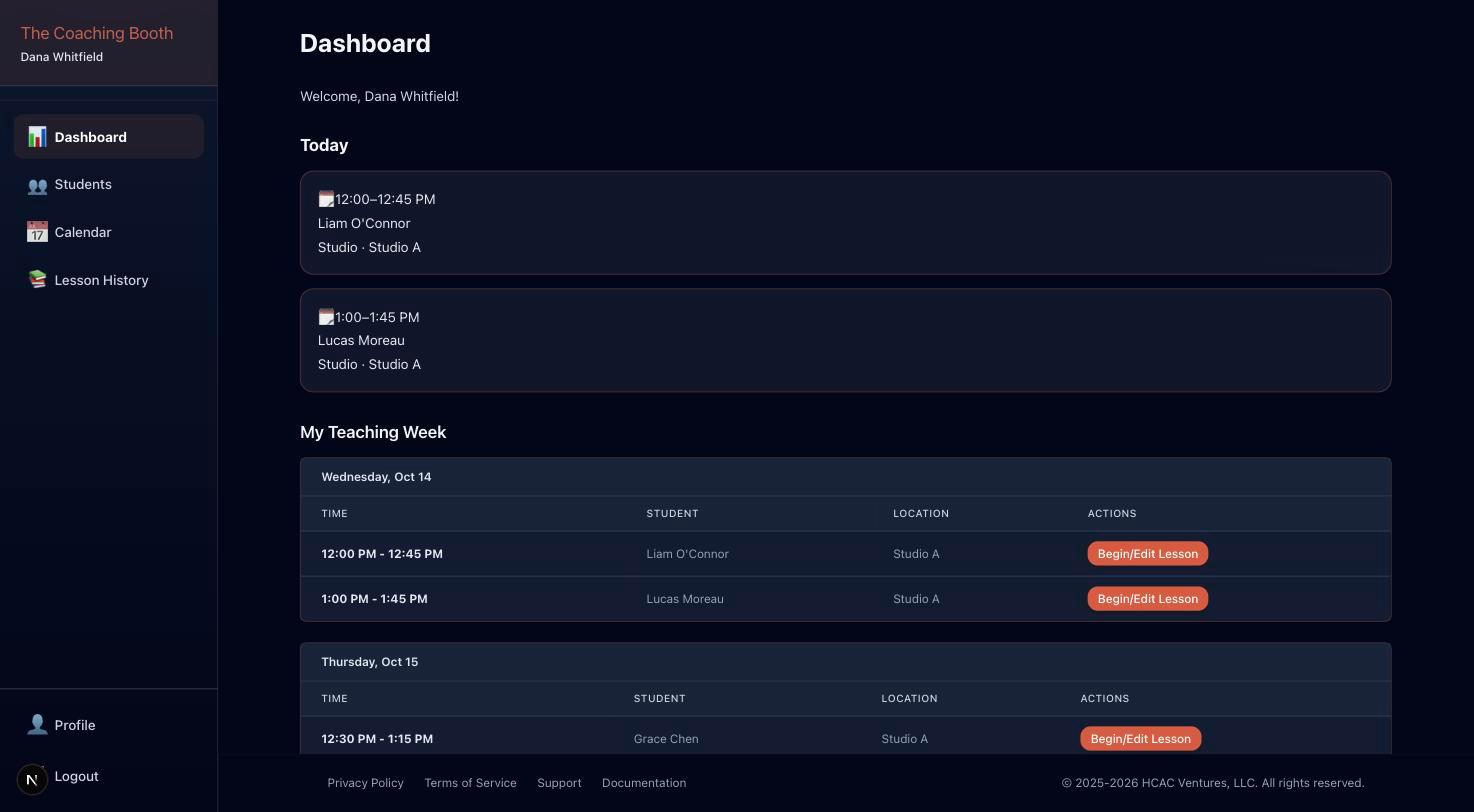Go to the Students page

[x=109, y=185]
